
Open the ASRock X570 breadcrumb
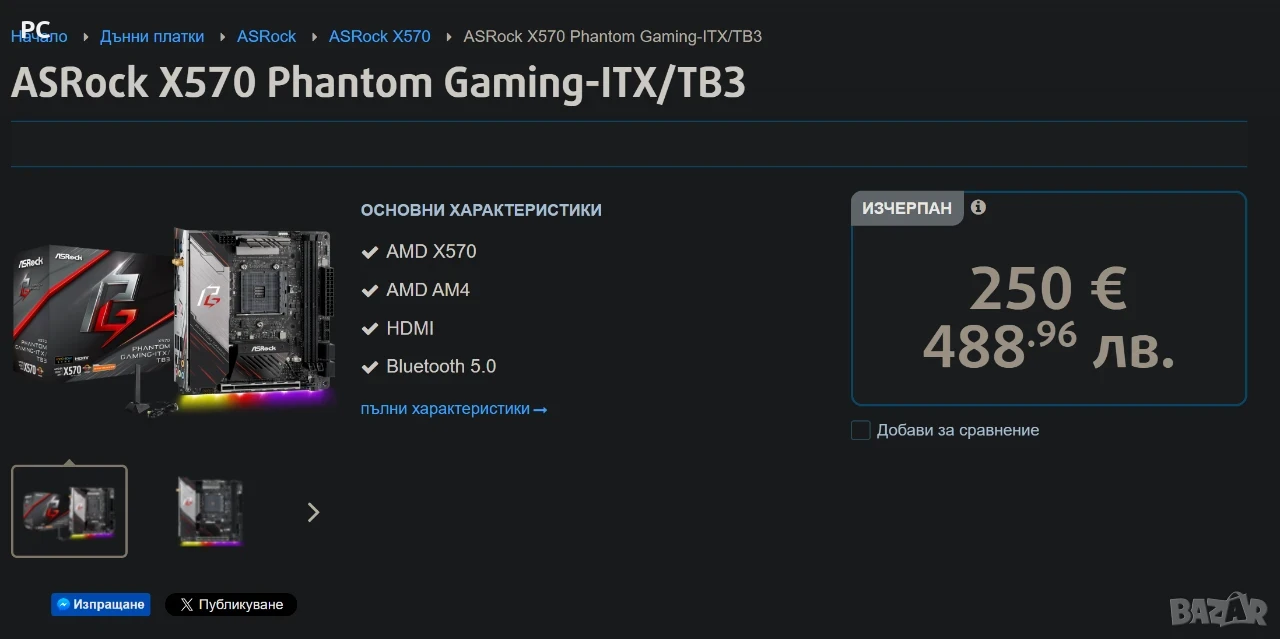click(380, 36)
